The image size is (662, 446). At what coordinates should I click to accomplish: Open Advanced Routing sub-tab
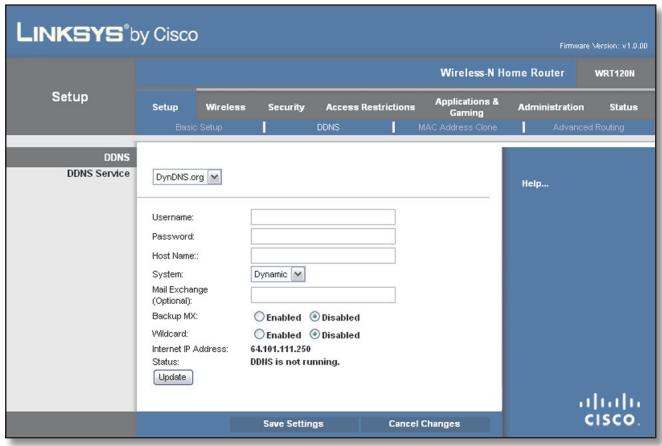click(x=588, y=127)
